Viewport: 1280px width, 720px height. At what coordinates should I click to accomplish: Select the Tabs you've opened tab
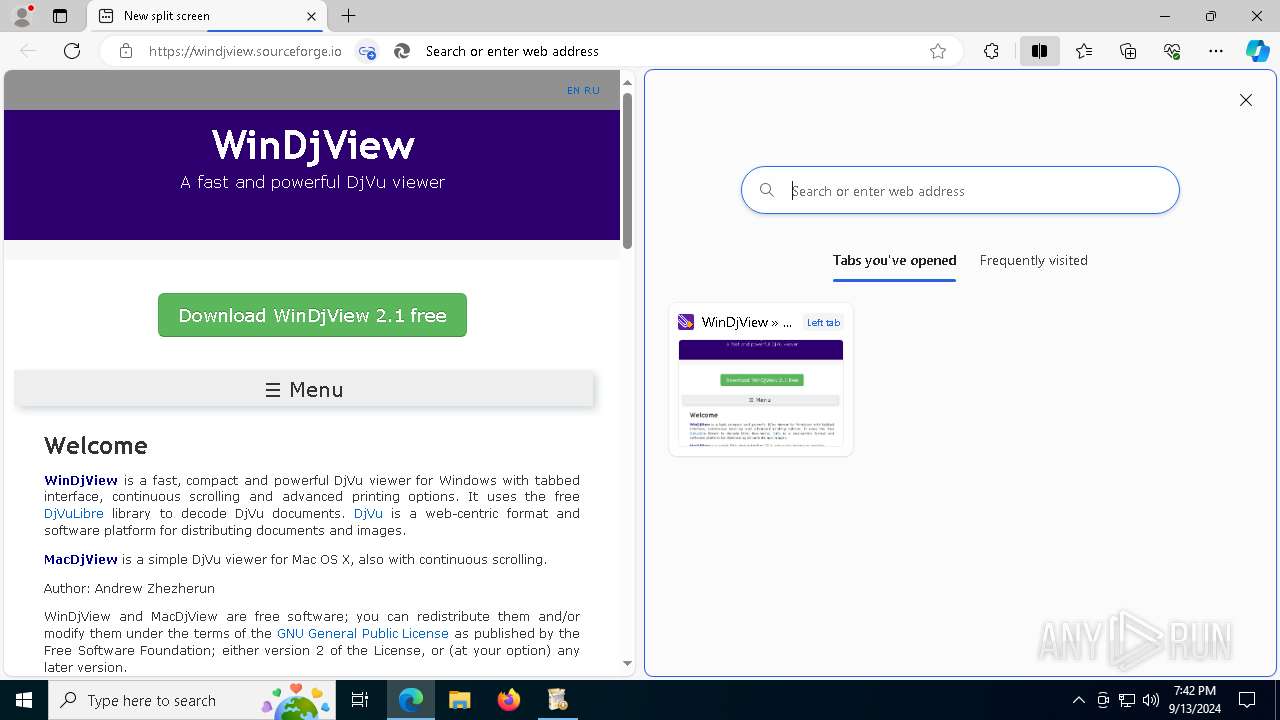[x=894, y=260]
